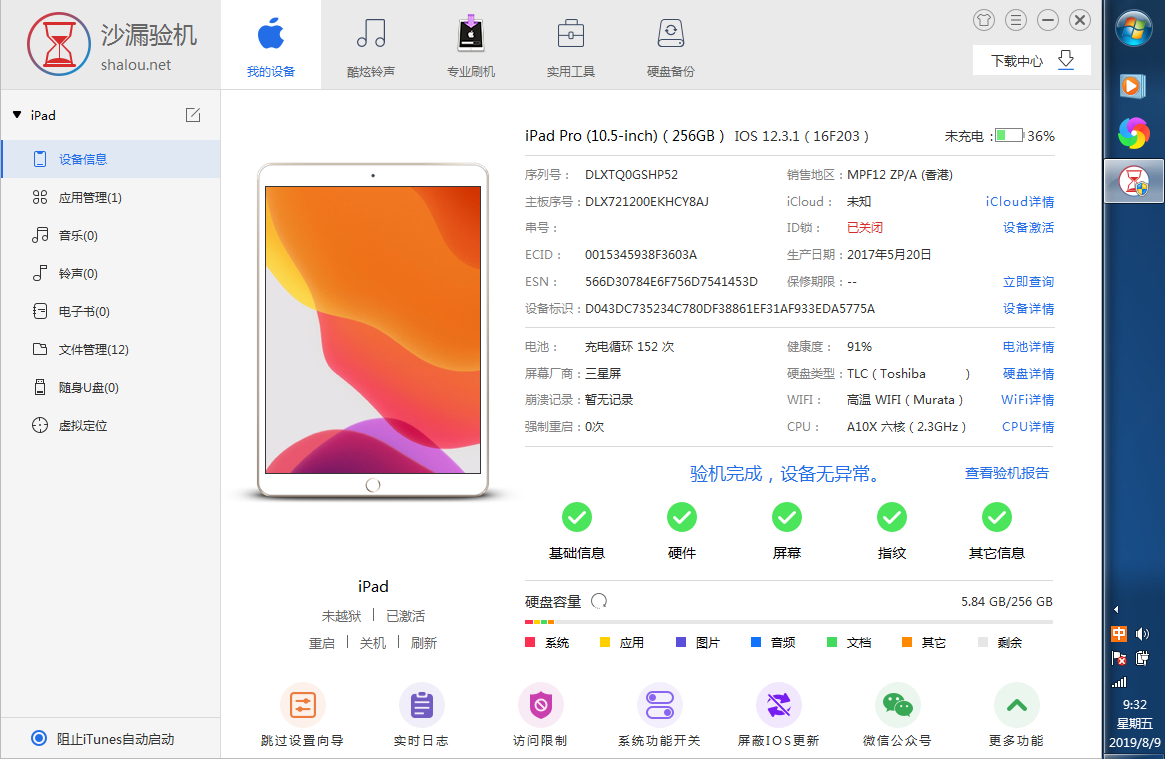Image resolution: width=1165 pixels, height=759 pixels.
Task: Open the volume speaker tray icon
Action: pyautogui.click(x=1143, y=633)
